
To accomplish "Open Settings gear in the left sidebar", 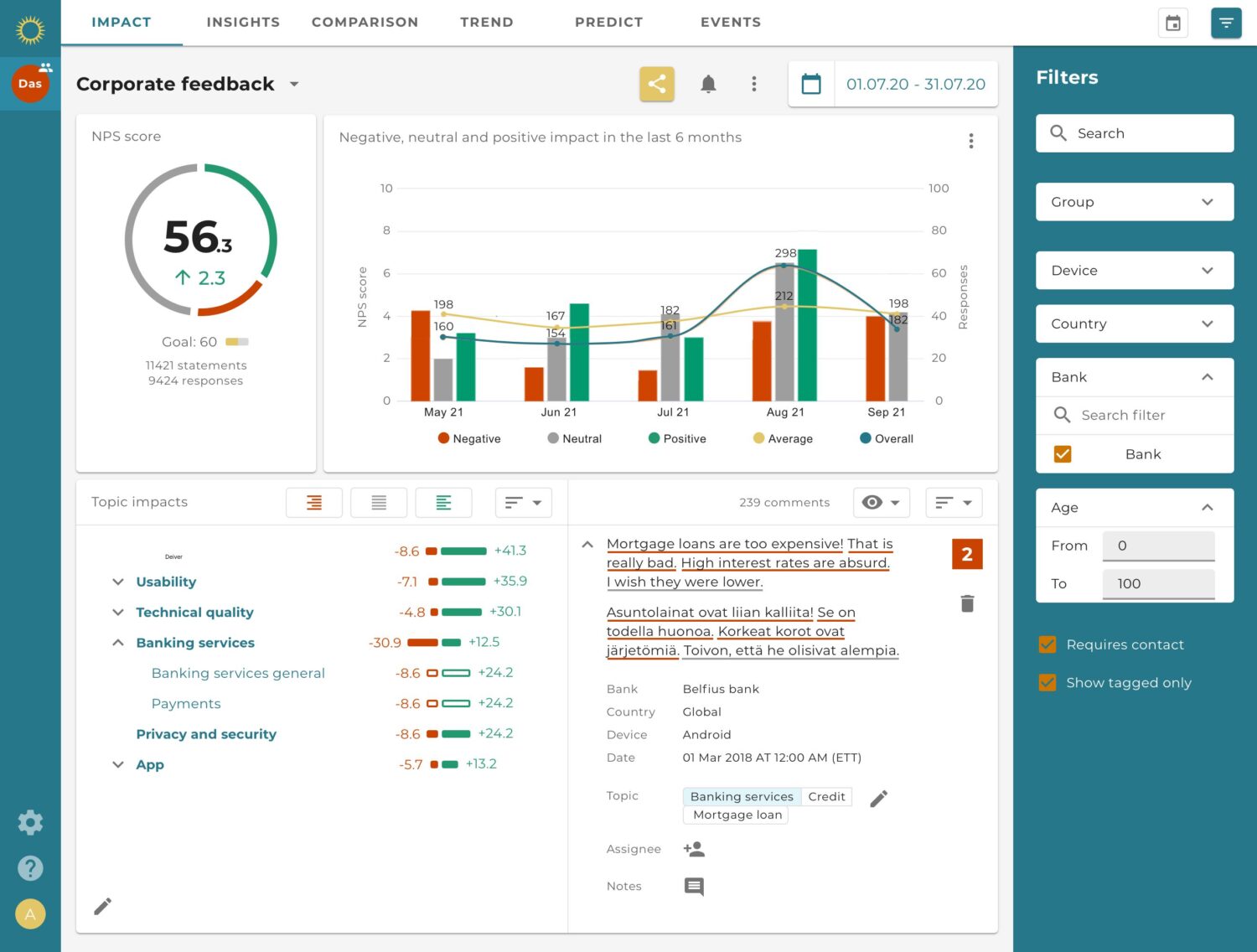I will coord(30,822).
